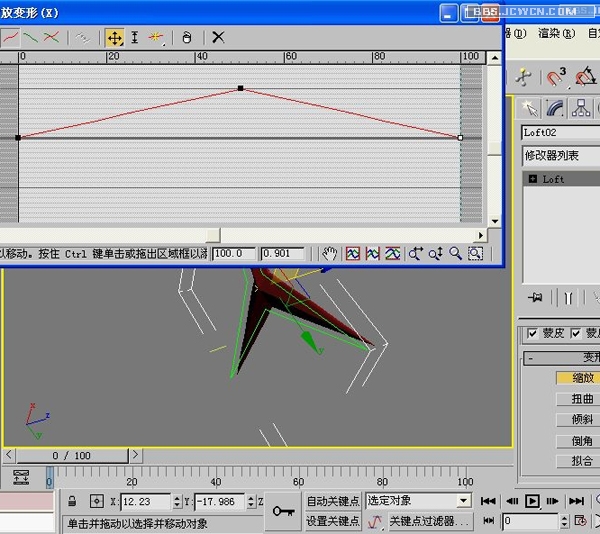Image resolution: width=600 pixels, height=534 pixels.
Task: Toggle the Show End Result icon
Action: coord(568,297)
